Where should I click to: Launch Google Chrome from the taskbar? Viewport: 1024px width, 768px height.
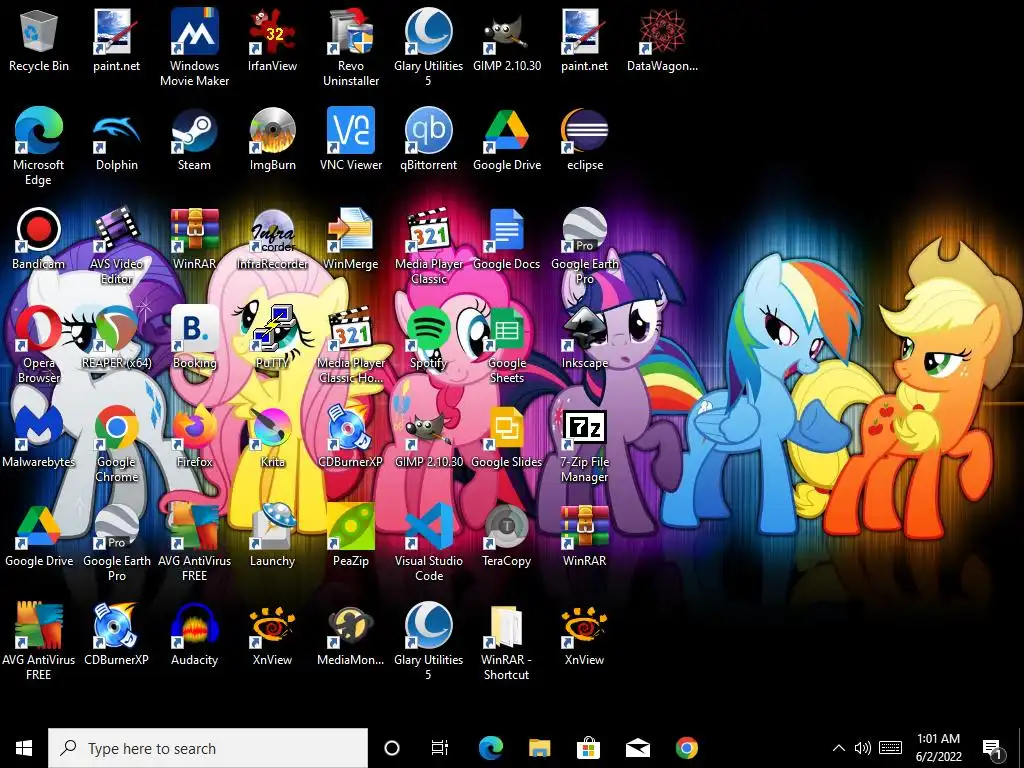tap(686, 748)
